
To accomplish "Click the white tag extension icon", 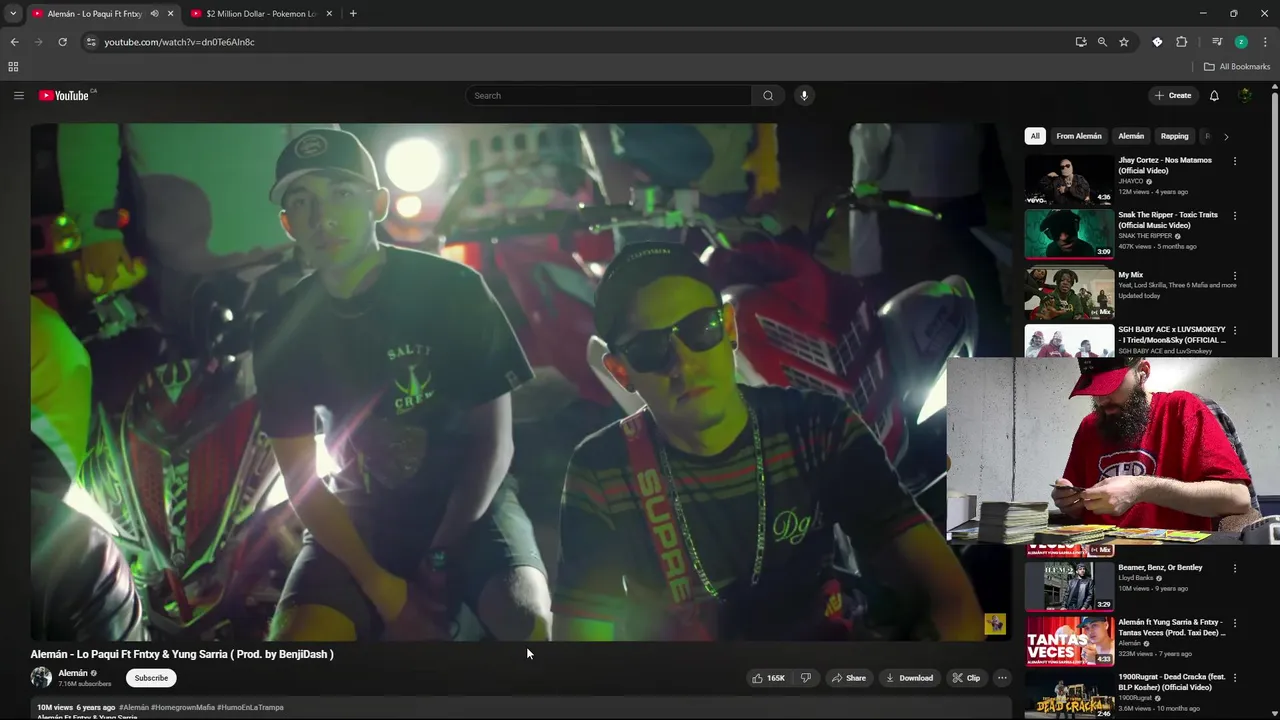I will point(1157,42).
